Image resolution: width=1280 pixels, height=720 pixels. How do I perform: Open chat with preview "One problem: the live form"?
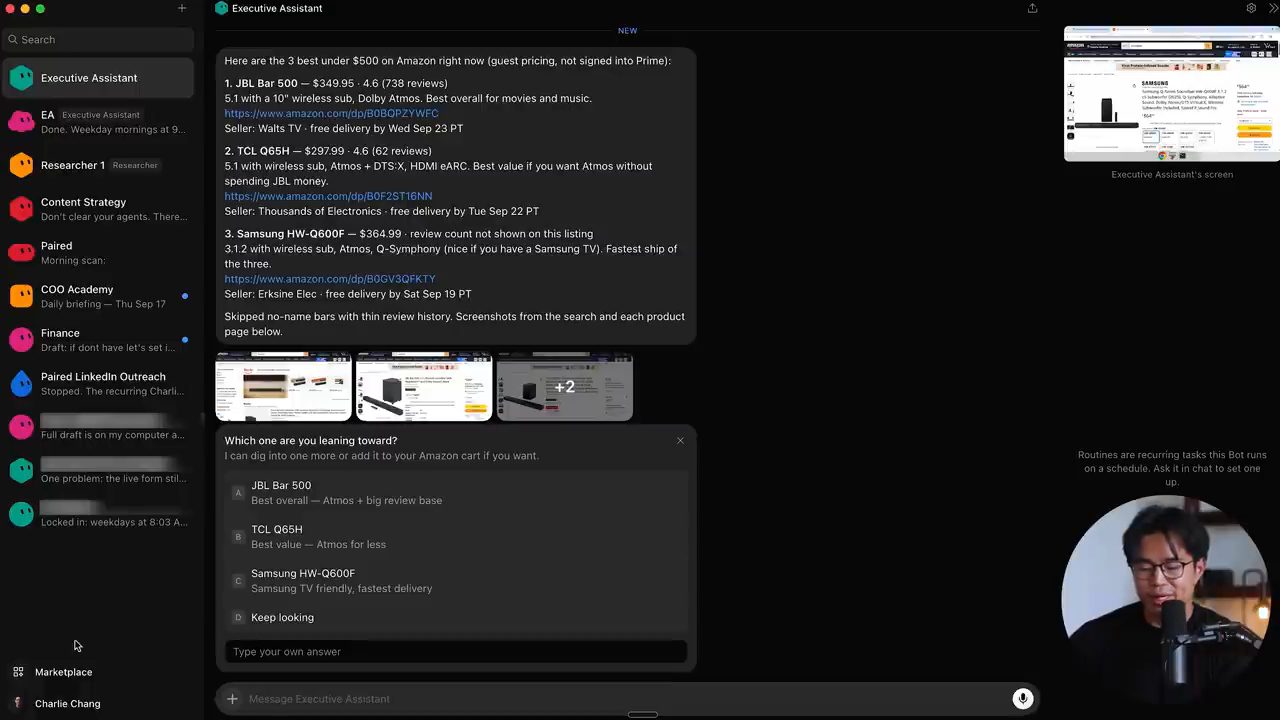pyautogui.click(x=98, y=470)
